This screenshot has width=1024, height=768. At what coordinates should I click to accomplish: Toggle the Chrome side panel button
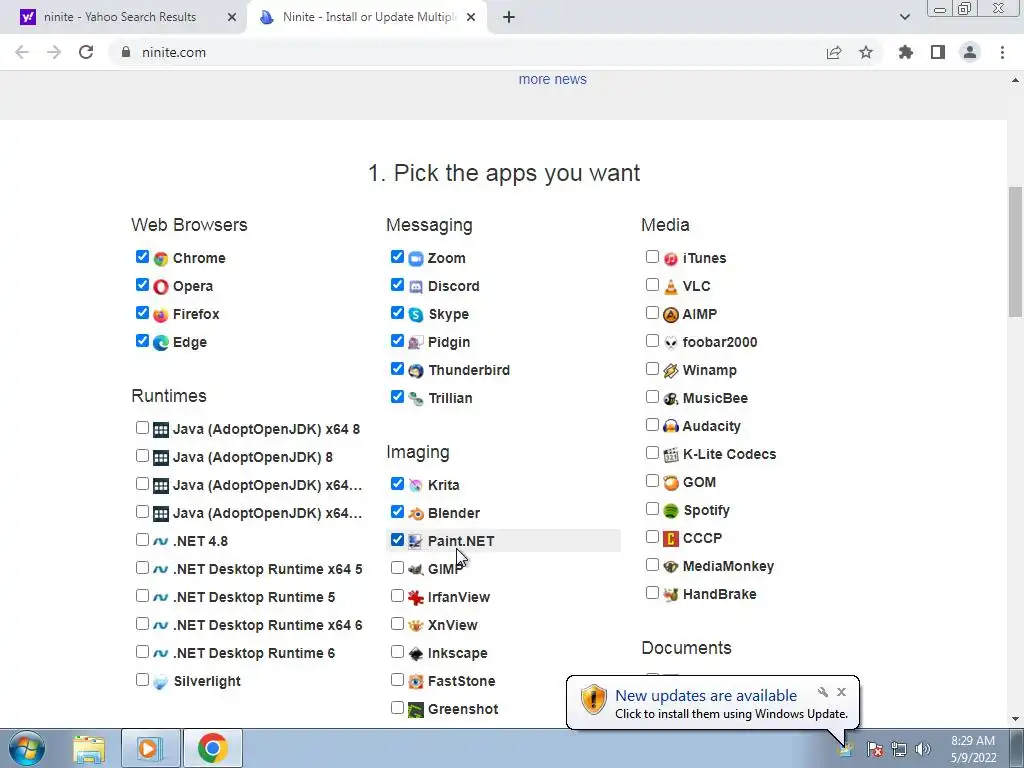pyautogui.click(x=938, y=52)
